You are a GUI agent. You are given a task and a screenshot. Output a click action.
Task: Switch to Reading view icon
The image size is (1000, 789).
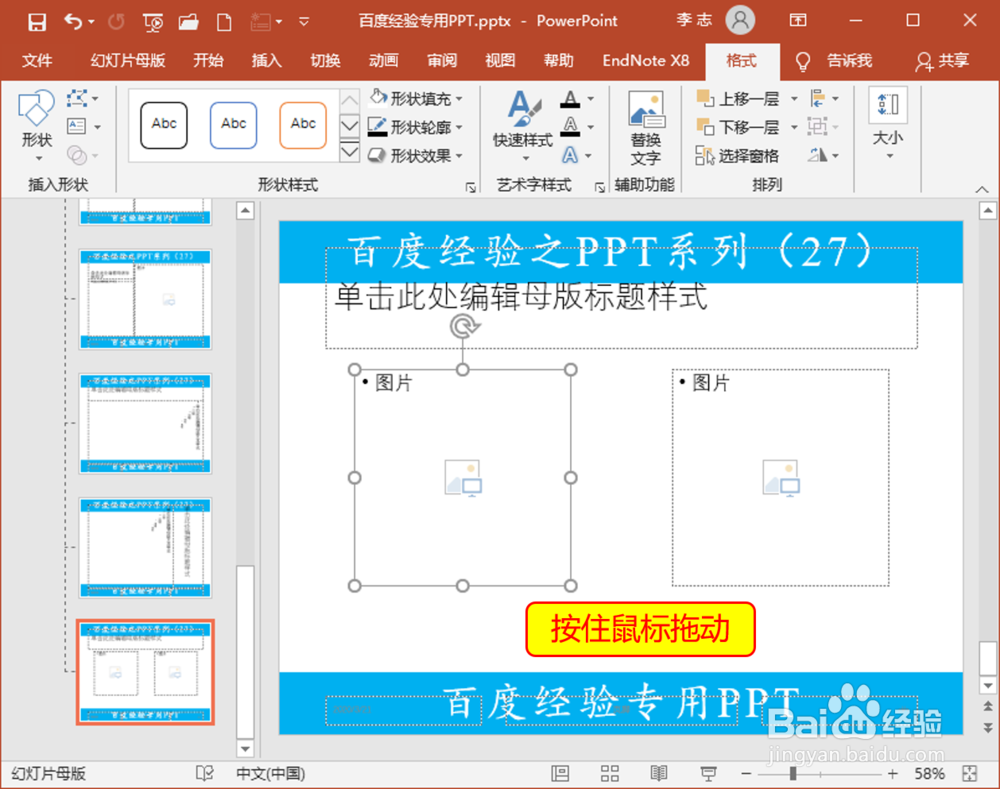coord(659,774)
